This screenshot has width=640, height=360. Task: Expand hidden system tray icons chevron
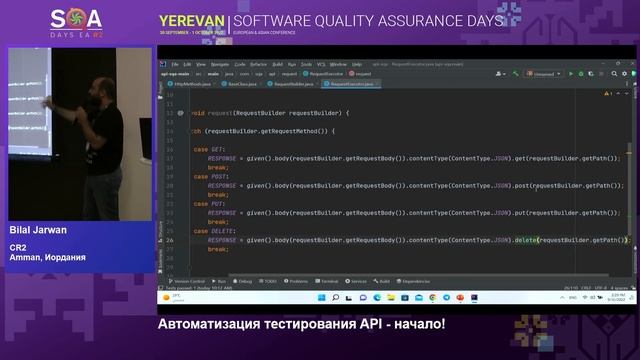point(562,298)
